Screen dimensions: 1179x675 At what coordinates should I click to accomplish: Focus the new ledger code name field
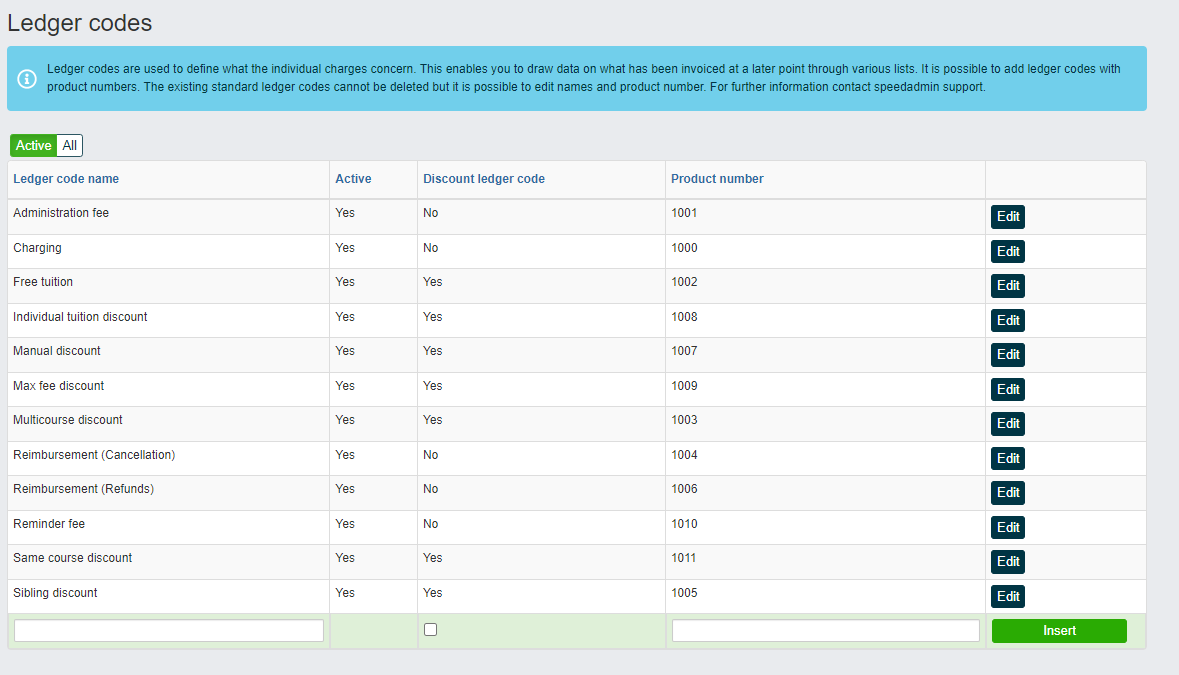coord(169,631)
